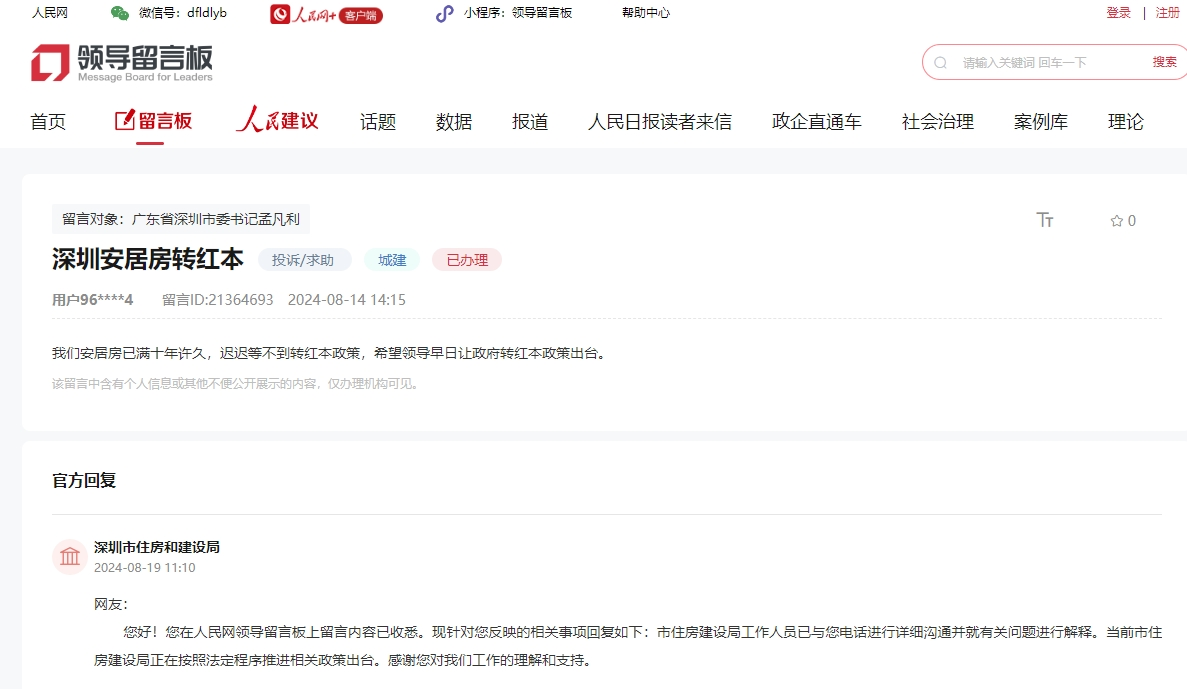Image resolution: width=1187 pixels, height=689 pixels.
Task: Open 帮助中心 help center
Action: coord(646,13)
